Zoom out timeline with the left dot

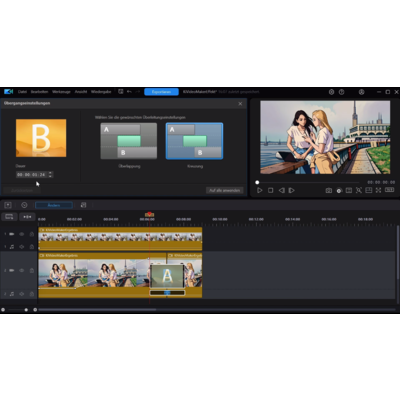(3, 310)
